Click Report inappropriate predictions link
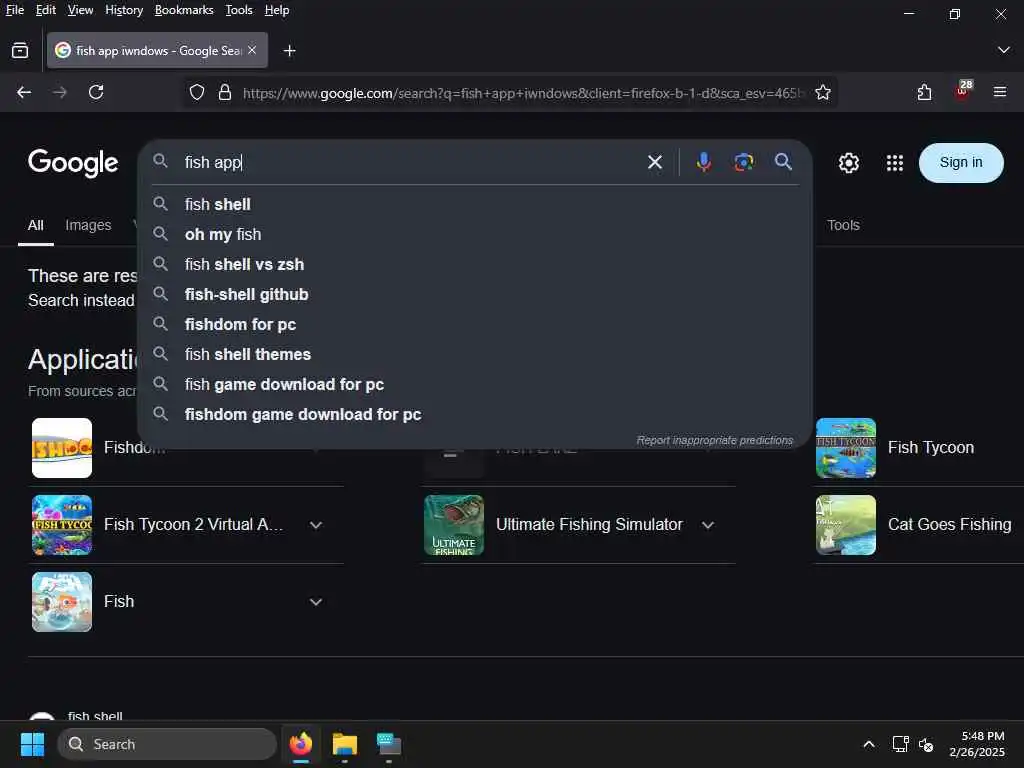Viewport: 1024px width, 768px height. point(714,440)
